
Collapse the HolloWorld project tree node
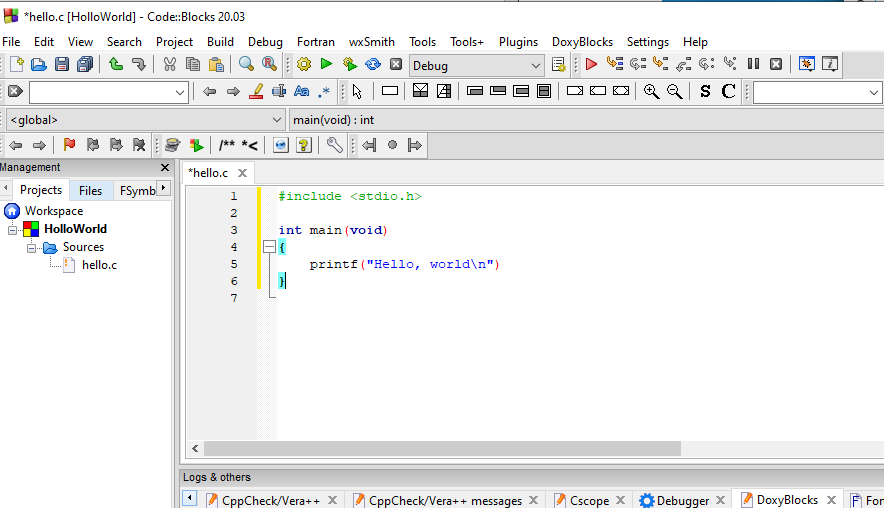12,229
